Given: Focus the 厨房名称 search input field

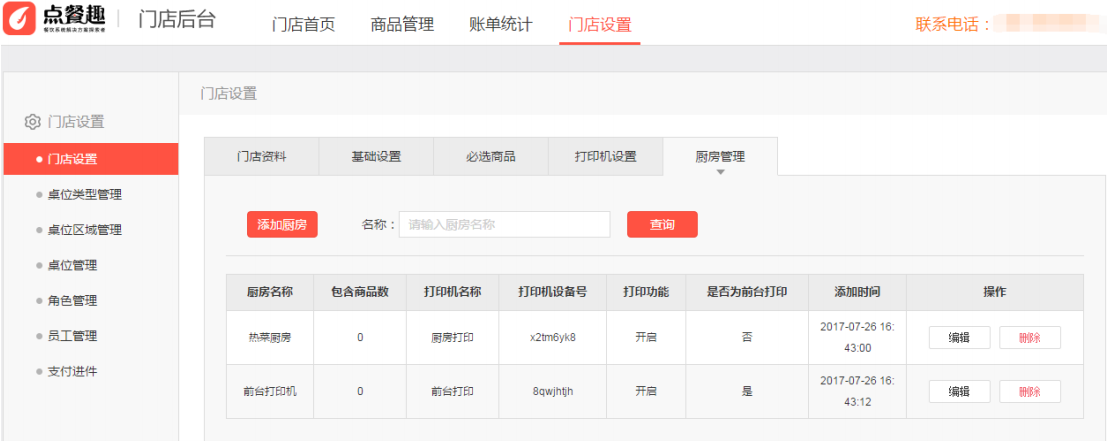Looking at the screenshot, I should click(x=504, y=225).
